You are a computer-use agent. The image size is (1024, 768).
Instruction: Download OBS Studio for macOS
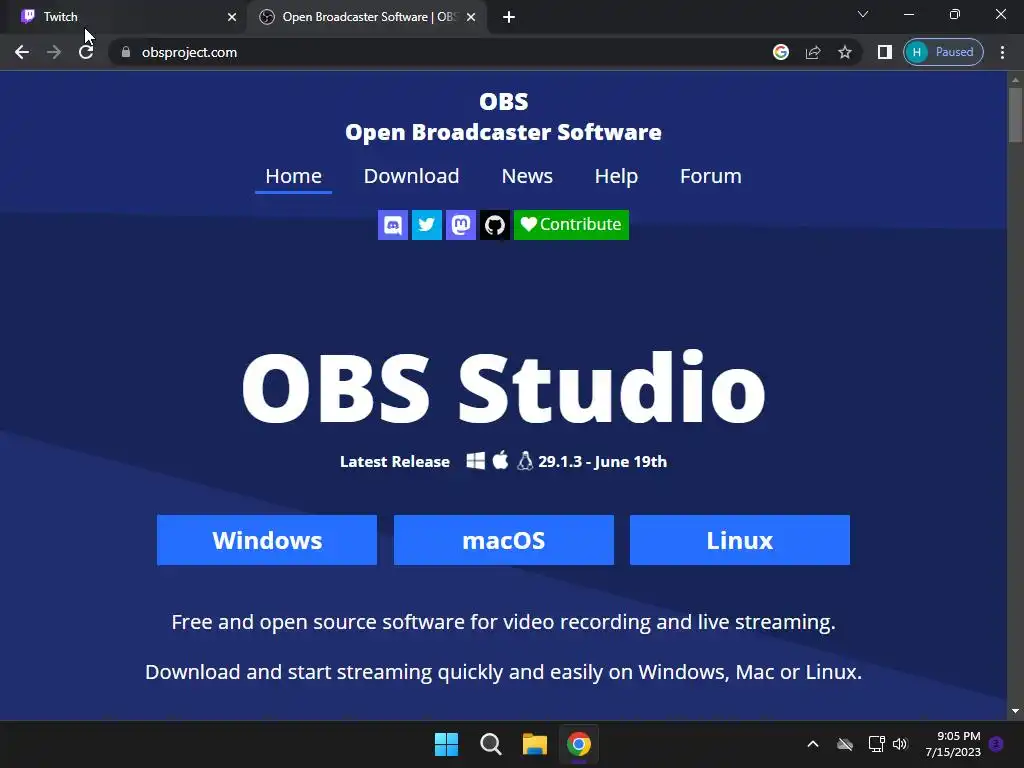tap(504, 540)
